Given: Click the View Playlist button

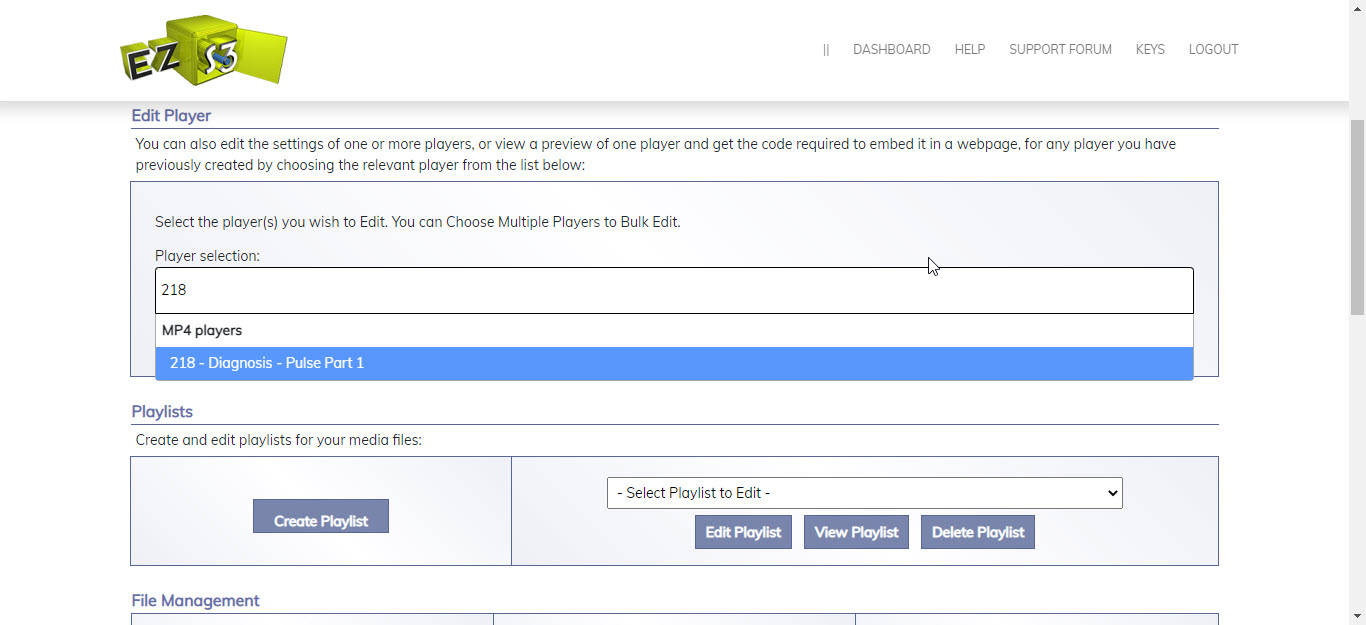Looking at the screenshot, I should pos(856,532).
